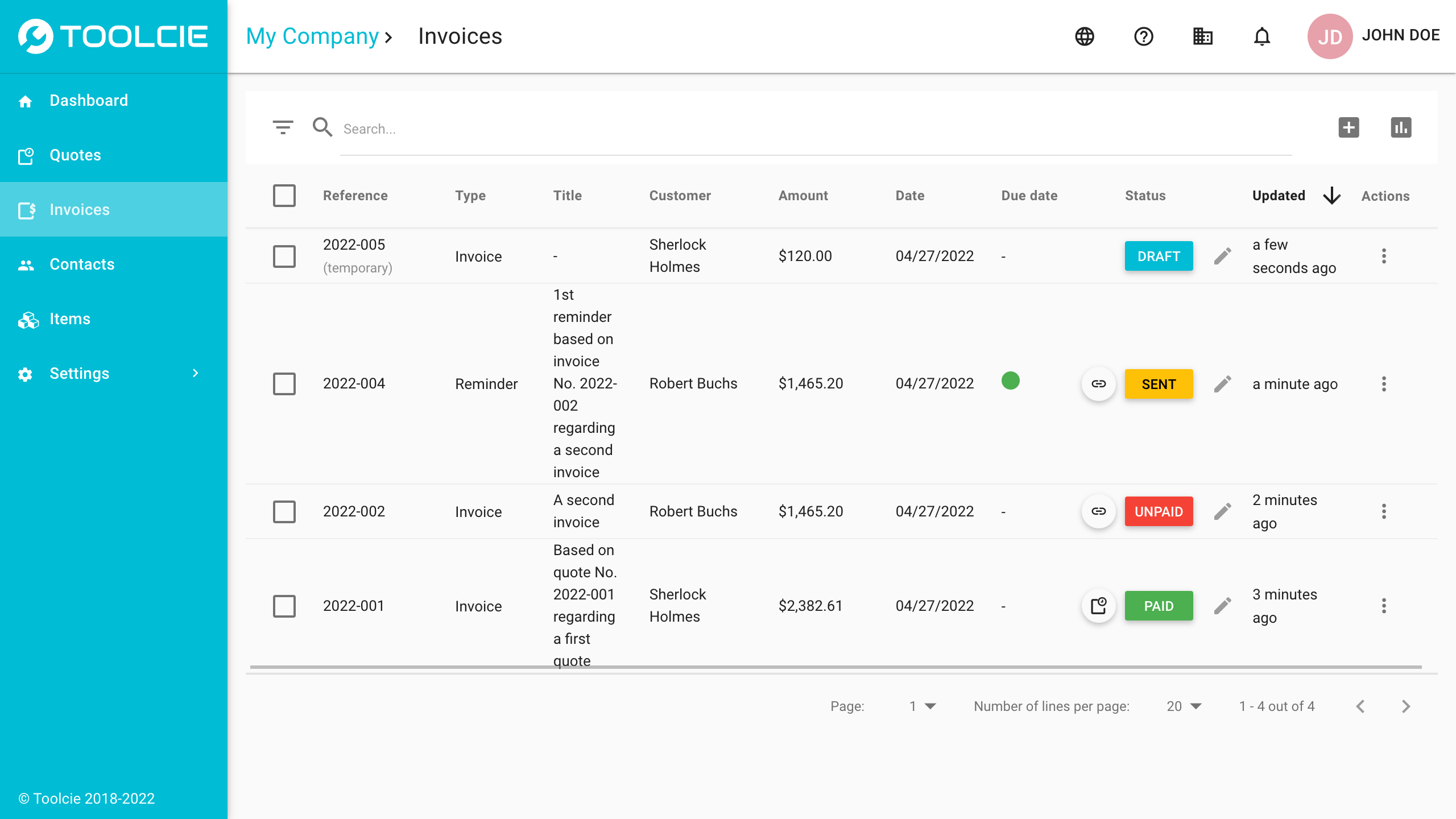This screenshot has height=819, width=1456.
Task: Click the green due date indicator dot
Action: [x=1010, y=380]
